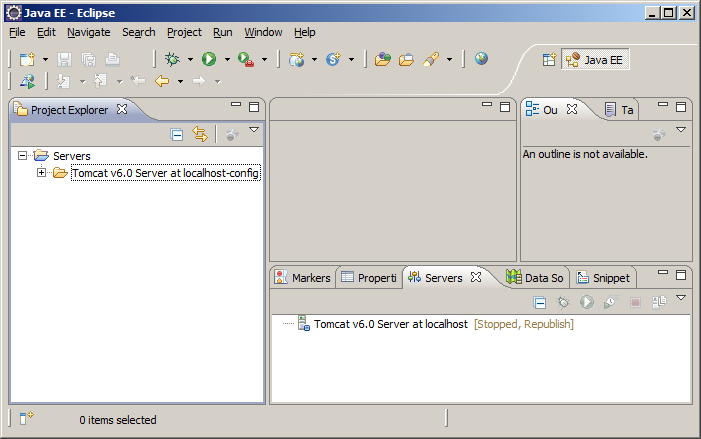
Task: Click Start server in profile mode icon
Action: coord(611,303)
